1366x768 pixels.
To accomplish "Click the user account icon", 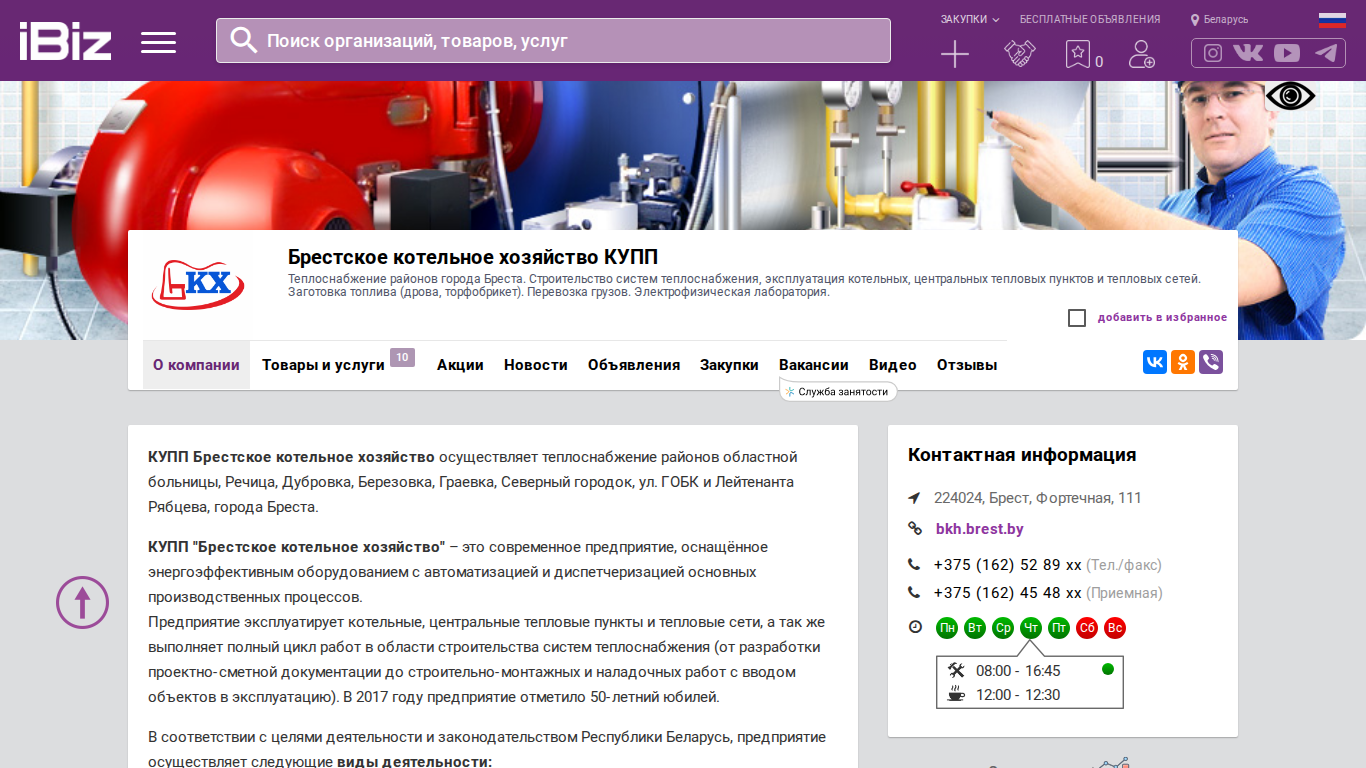I will tap(1141, 54).
